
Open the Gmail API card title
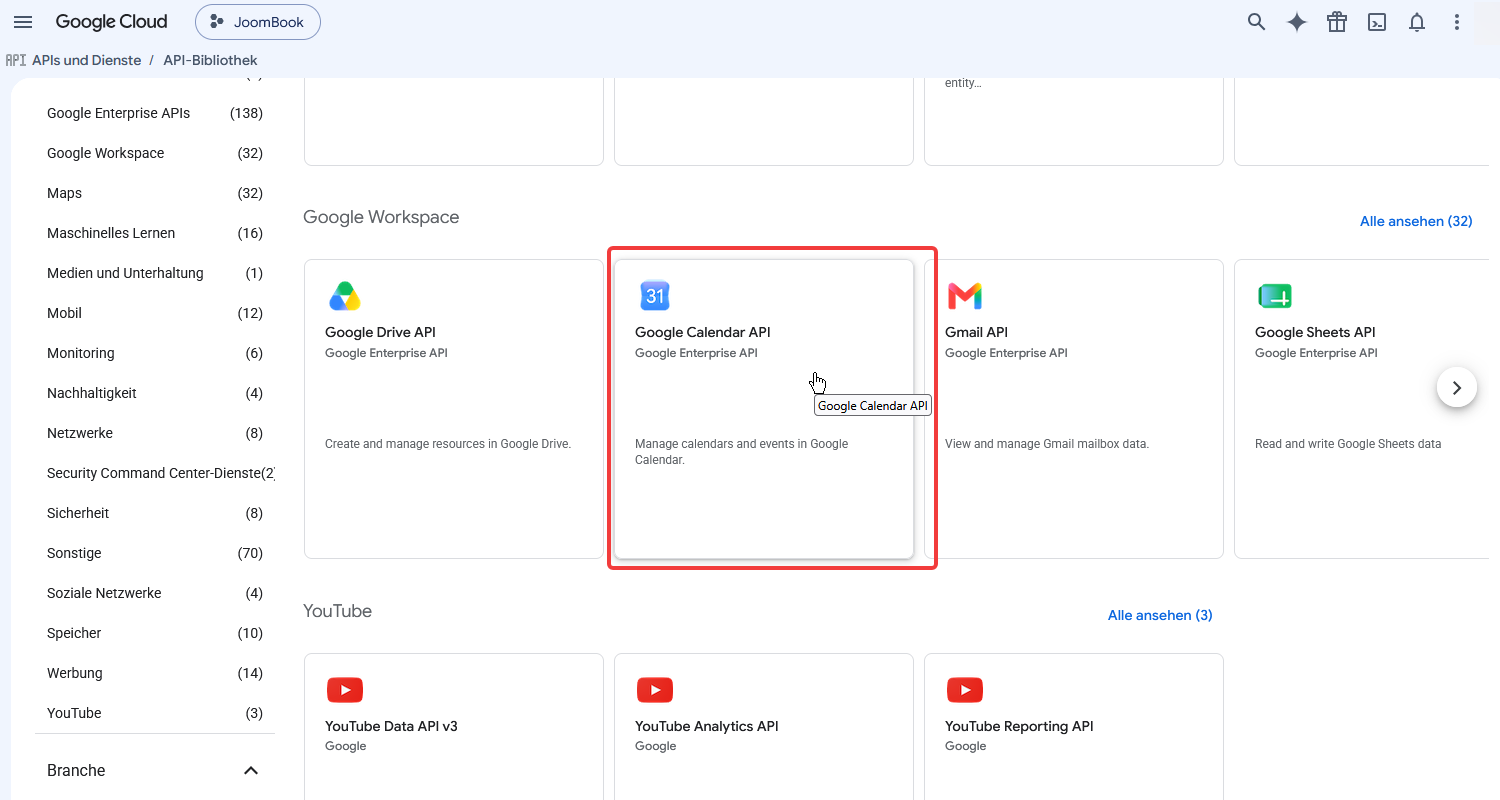point(976,332)
